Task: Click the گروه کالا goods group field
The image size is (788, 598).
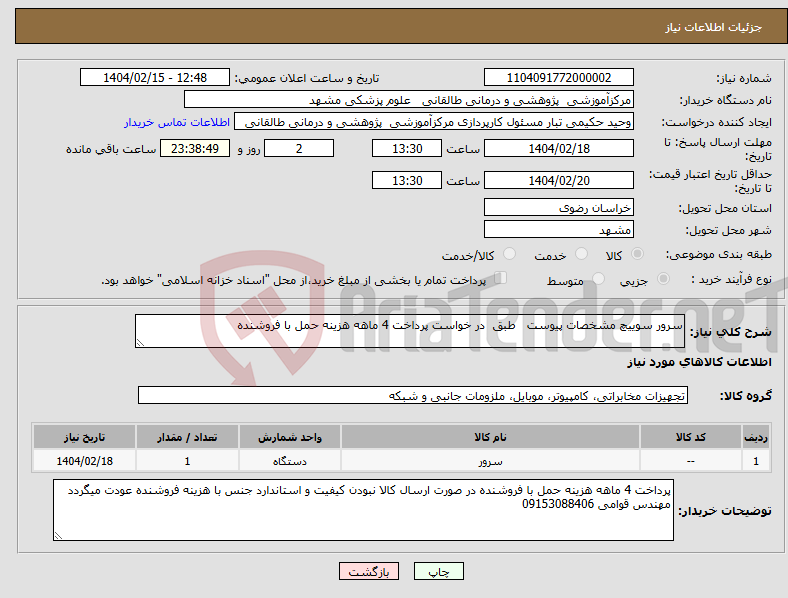Action: 413,395
